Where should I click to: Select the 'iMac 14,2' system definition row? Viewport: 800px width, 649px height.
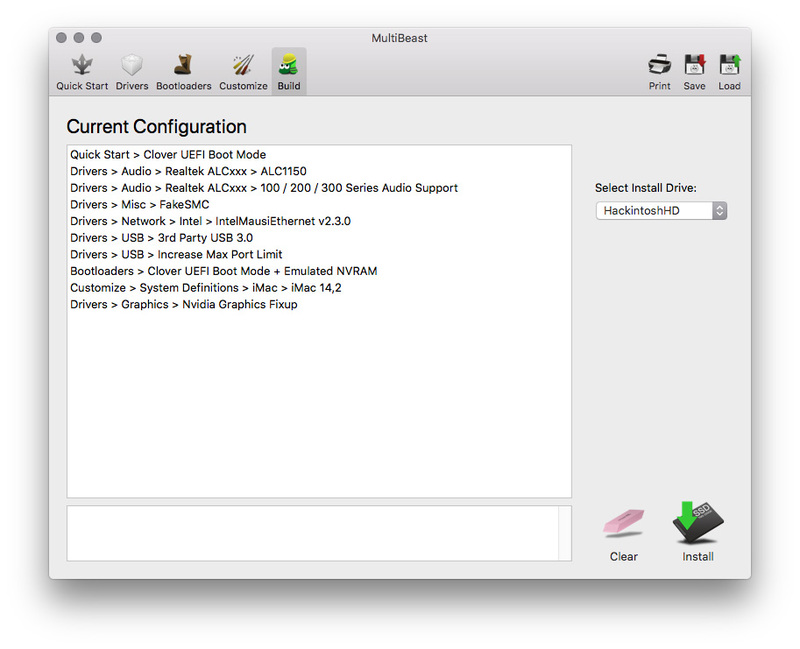click(319, 288)
